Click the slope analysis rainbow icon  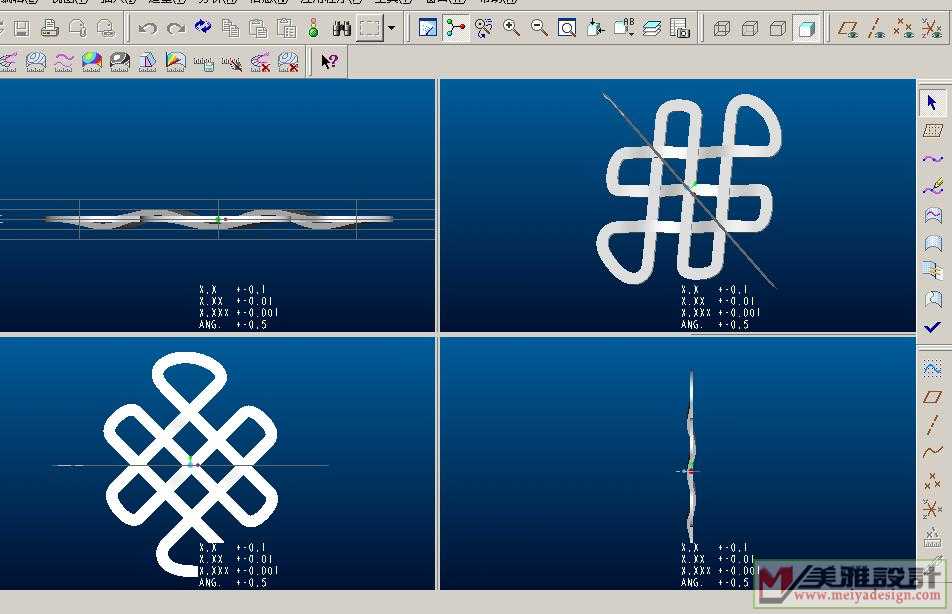[x=175, y=61]
